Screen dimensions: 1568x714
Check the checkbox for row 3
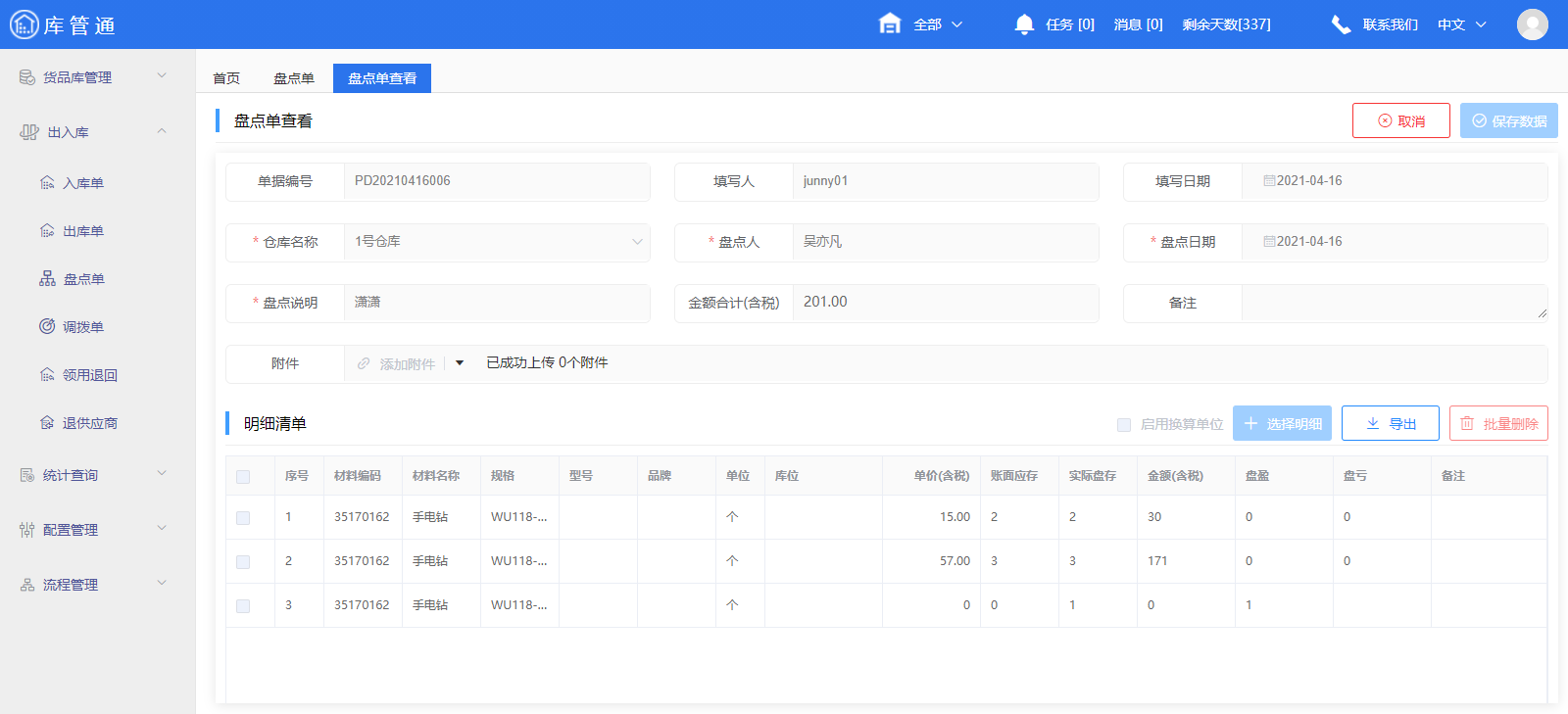coord(243,606)
